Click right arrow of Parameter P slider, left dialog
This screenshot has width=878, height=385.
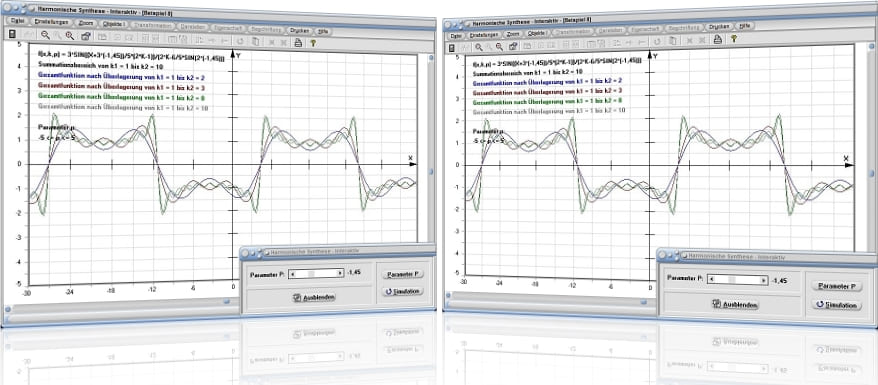tap(340, 273)
